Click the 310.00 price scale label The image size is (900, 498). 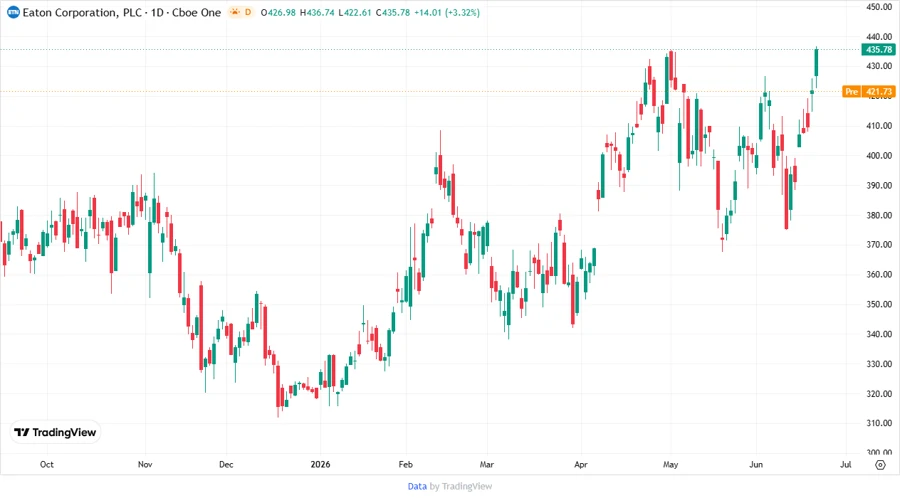tap(879, 423)
